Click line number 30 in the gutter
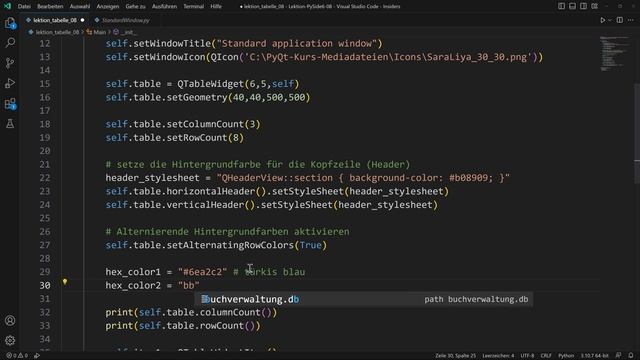Viewport: 640px width, 360px height. click(45, 285)
